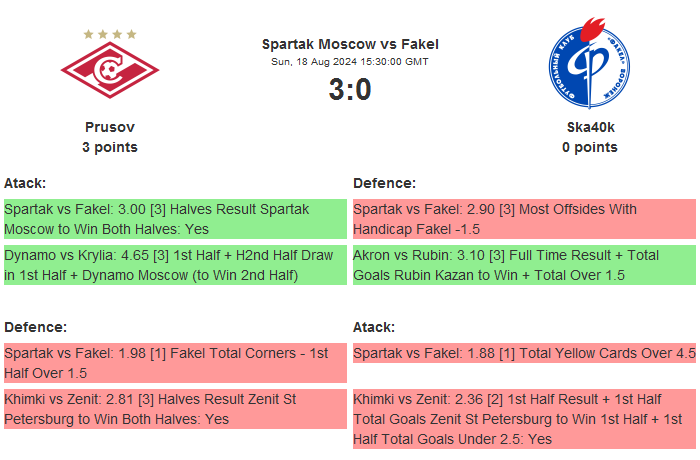The width and height of the screenshot is (700, 460).
Task: Click Prusov's 3 points total
Action: (x=110, y=147)
